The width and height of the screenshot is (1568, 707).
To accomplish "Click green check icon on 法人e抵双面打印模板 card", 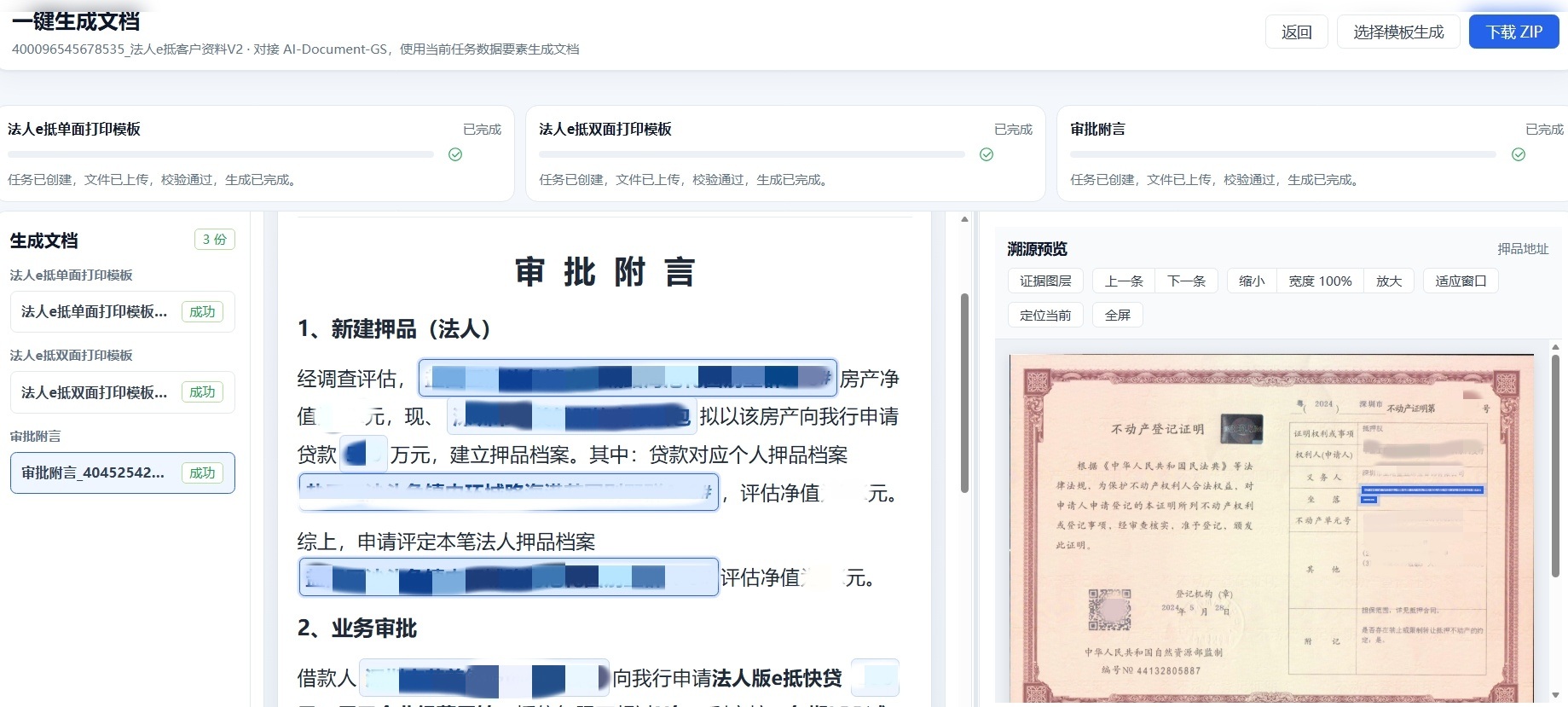I will click(987, 154).
